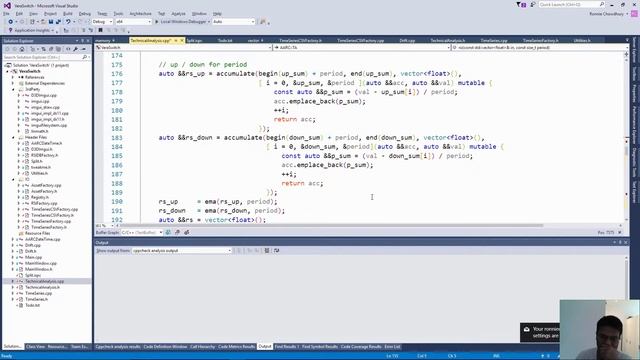Click the Navigate Backward toolbar icon
Image resolution: width=640 pixels, height=360 pixels.
tap(11, 22)
